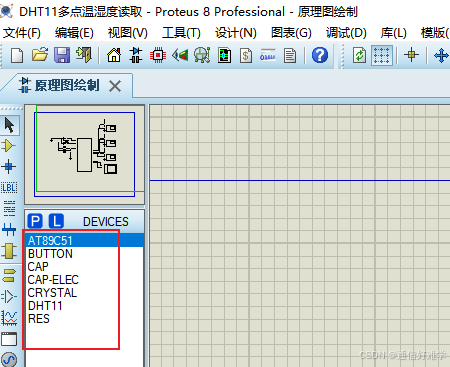Open project with the folder icon
The width and height of the screenshot is (450, 367).
coord(40,55)
